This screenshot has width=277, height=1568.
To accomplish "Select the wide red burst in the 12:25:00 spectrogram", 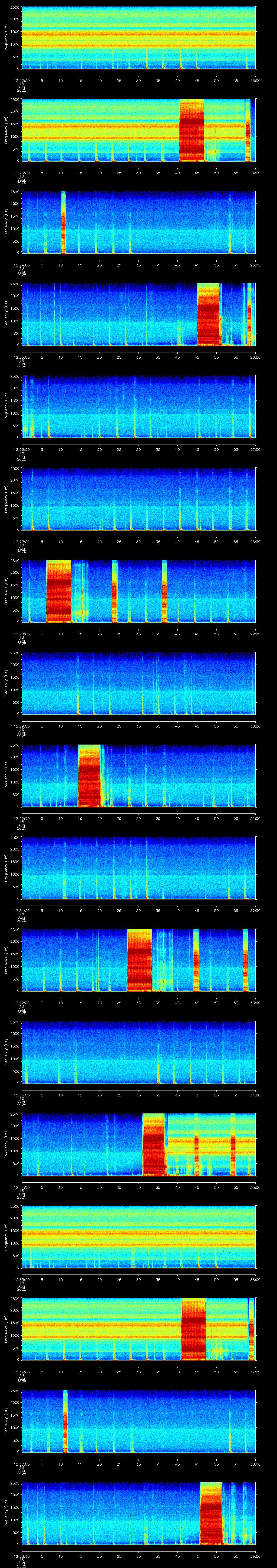I will click(208, 314).
